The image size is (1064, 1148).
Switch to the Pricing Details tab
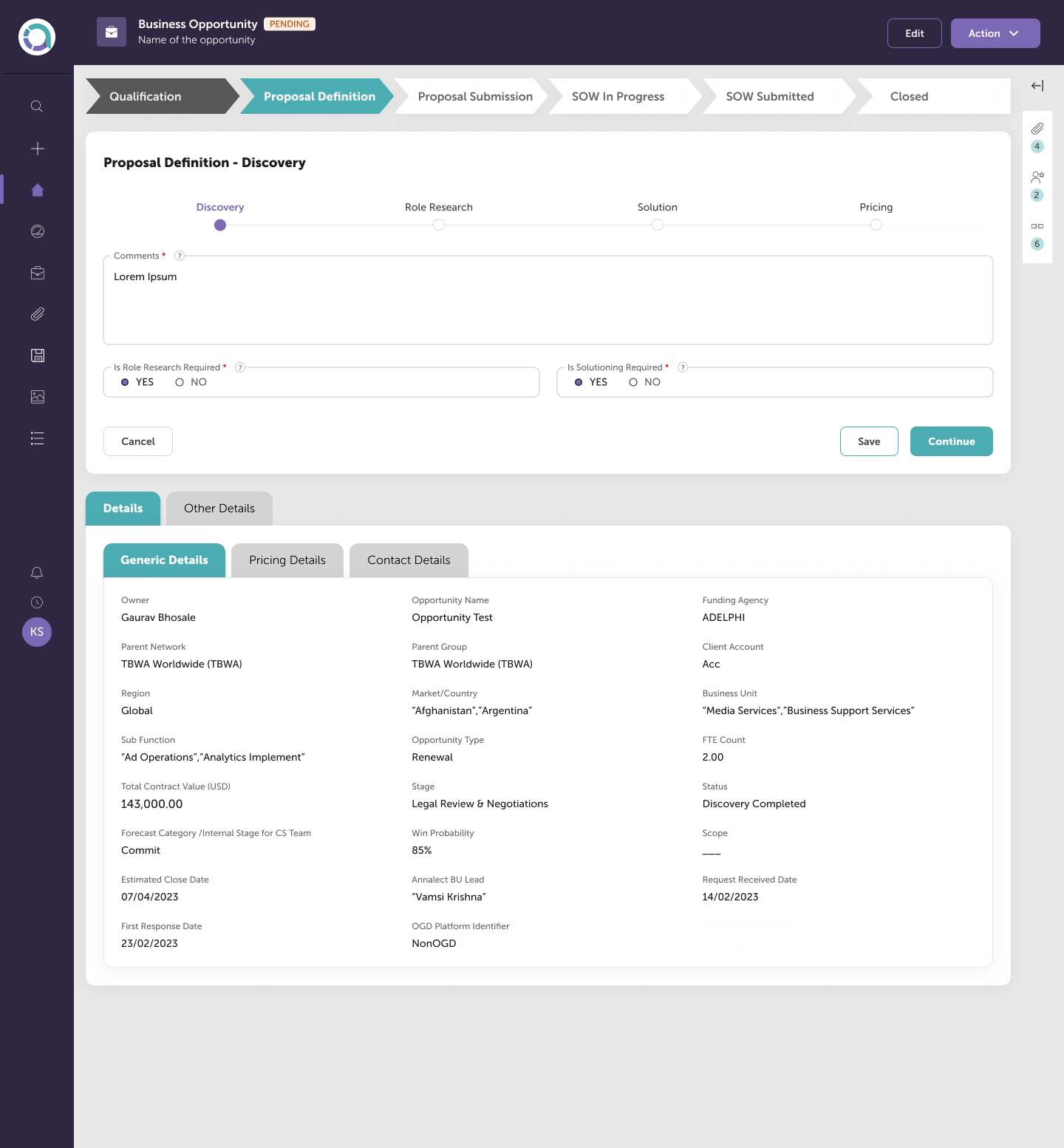click(x=287, y=560)
